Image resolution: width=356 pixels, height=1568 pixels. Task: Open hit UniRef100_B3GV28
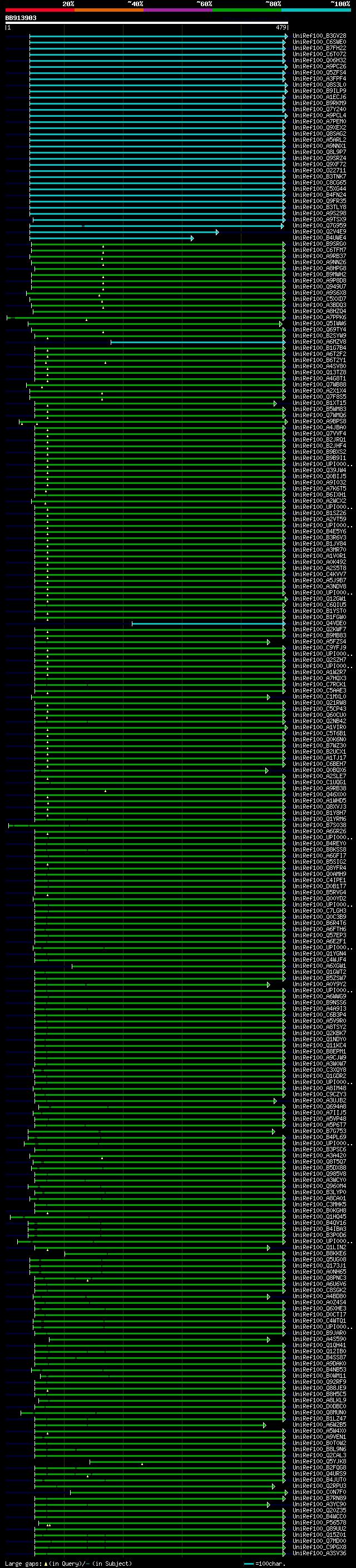click(x=319, y=37)
